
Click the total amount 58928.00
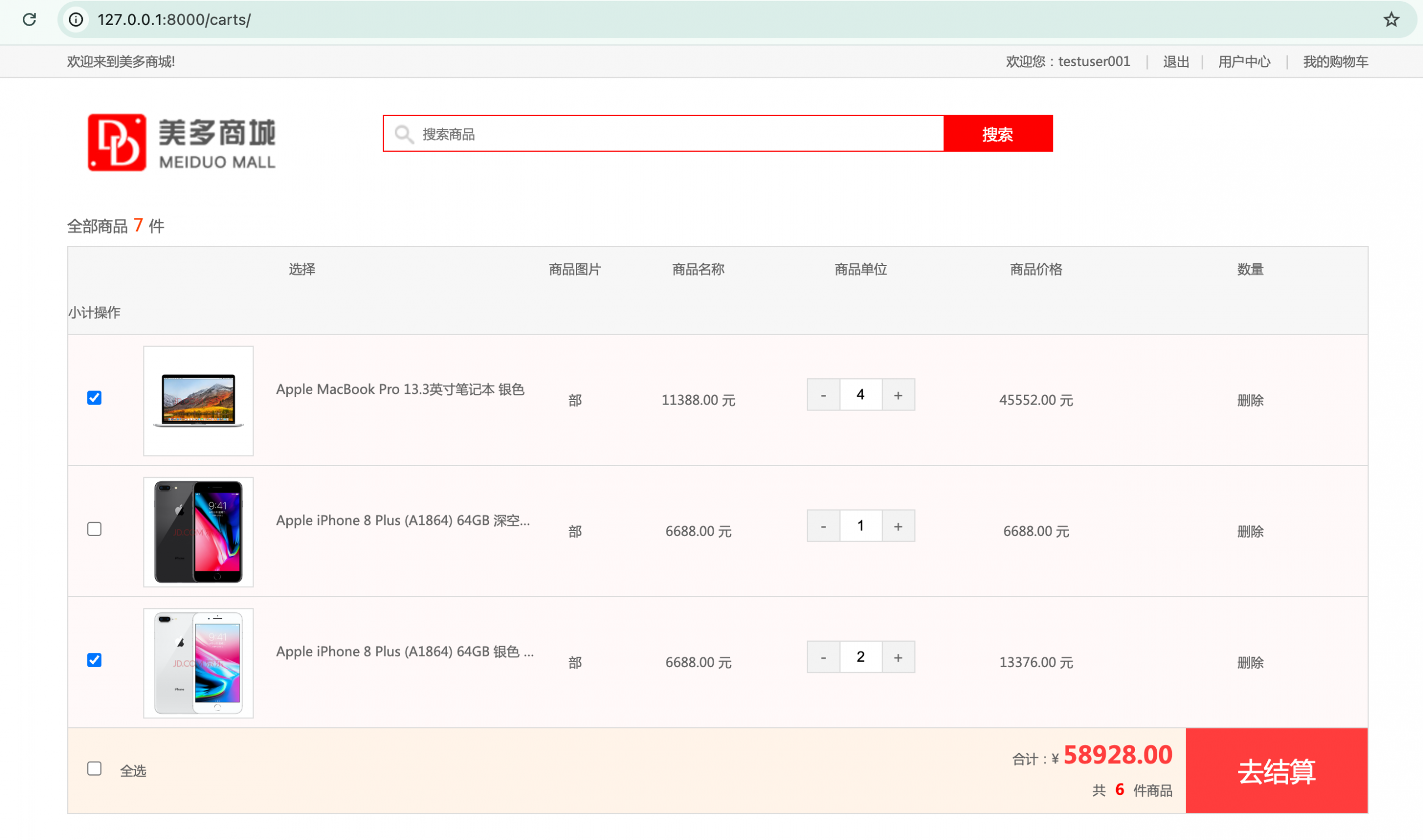click(1117, 754)
